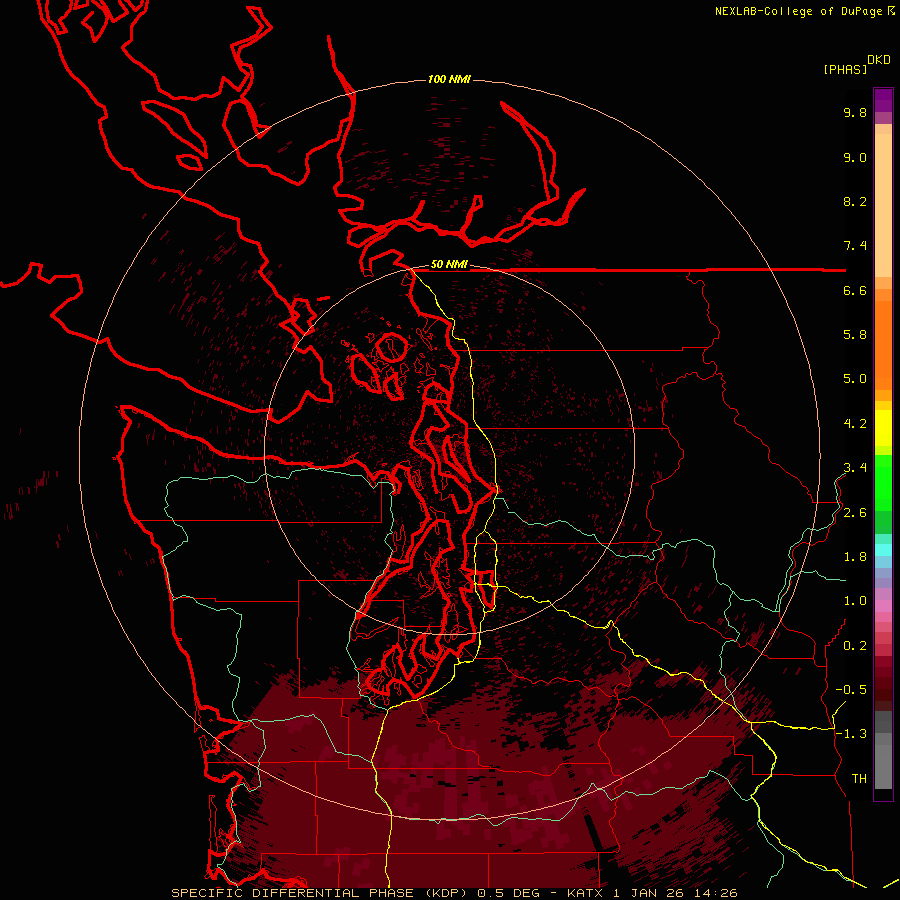
Task: Click the 2.6 scale value
Action: [x=855, y=513]
